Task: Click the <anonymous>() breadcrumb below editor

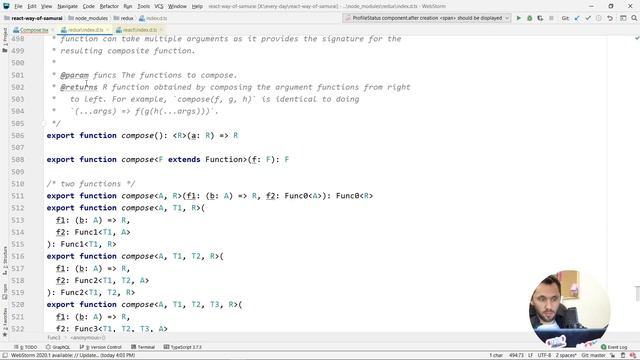Action: [x=88, y=338]
